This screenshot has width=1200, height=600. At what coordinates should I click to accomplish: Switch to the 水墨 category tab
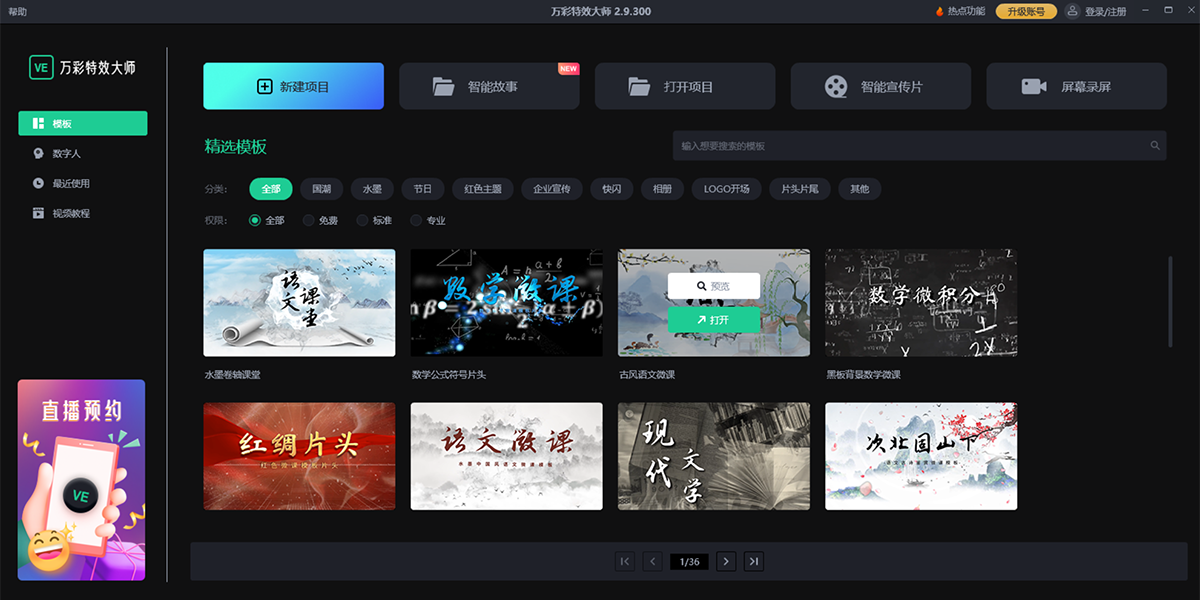pyautogui.click(x=372, y=188)
